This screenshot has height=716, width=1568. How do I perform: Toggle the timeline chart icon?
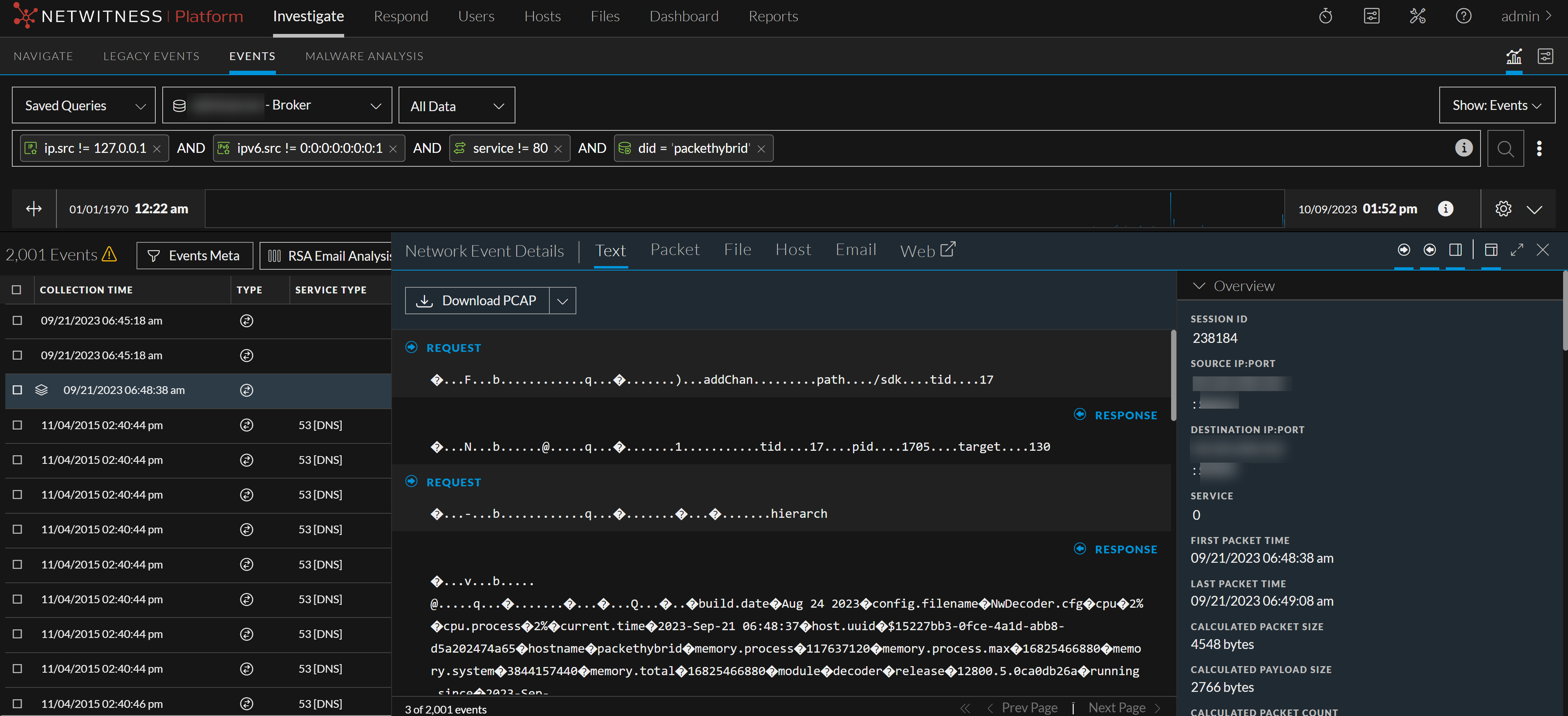coord(1513,56)
